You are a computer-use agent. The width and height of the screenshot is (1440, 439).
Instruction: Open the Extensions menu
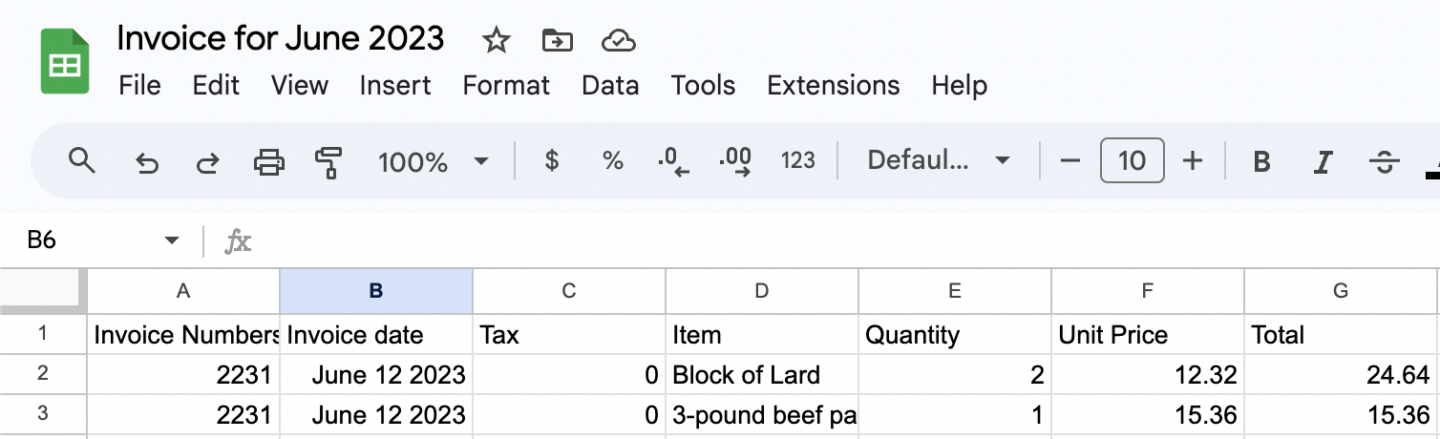click(x=833, y=86)
